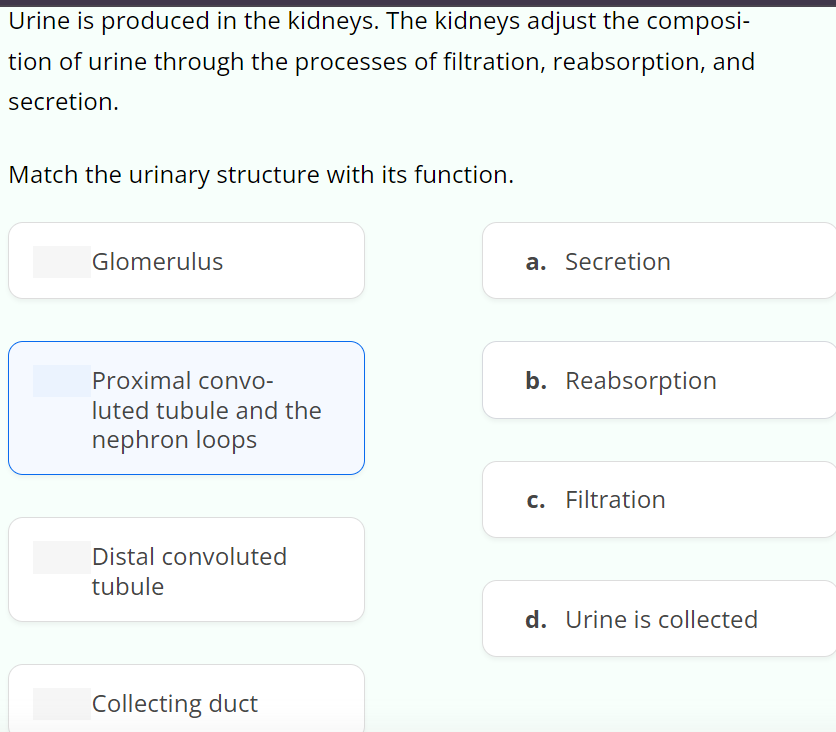Click the nephron loops text in the card
The width and height of the screenshot is (836, 732).
point(173,439)
